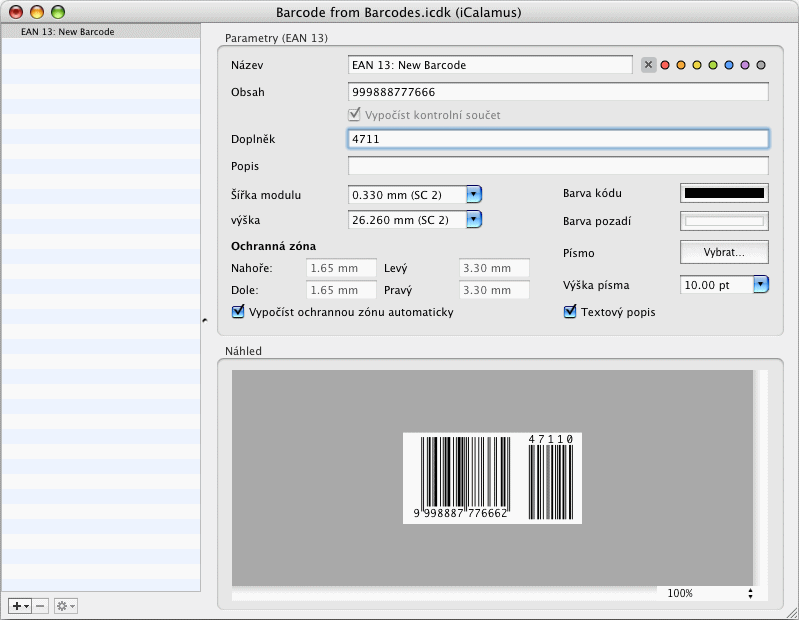Click the Obsah content field

tap(558, 92)
